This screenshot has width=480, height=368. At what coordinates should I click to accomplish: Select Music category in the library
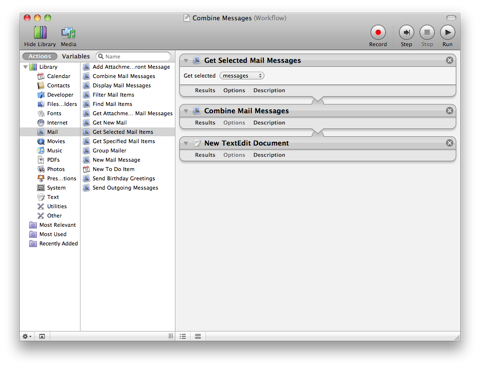point(50,151)
